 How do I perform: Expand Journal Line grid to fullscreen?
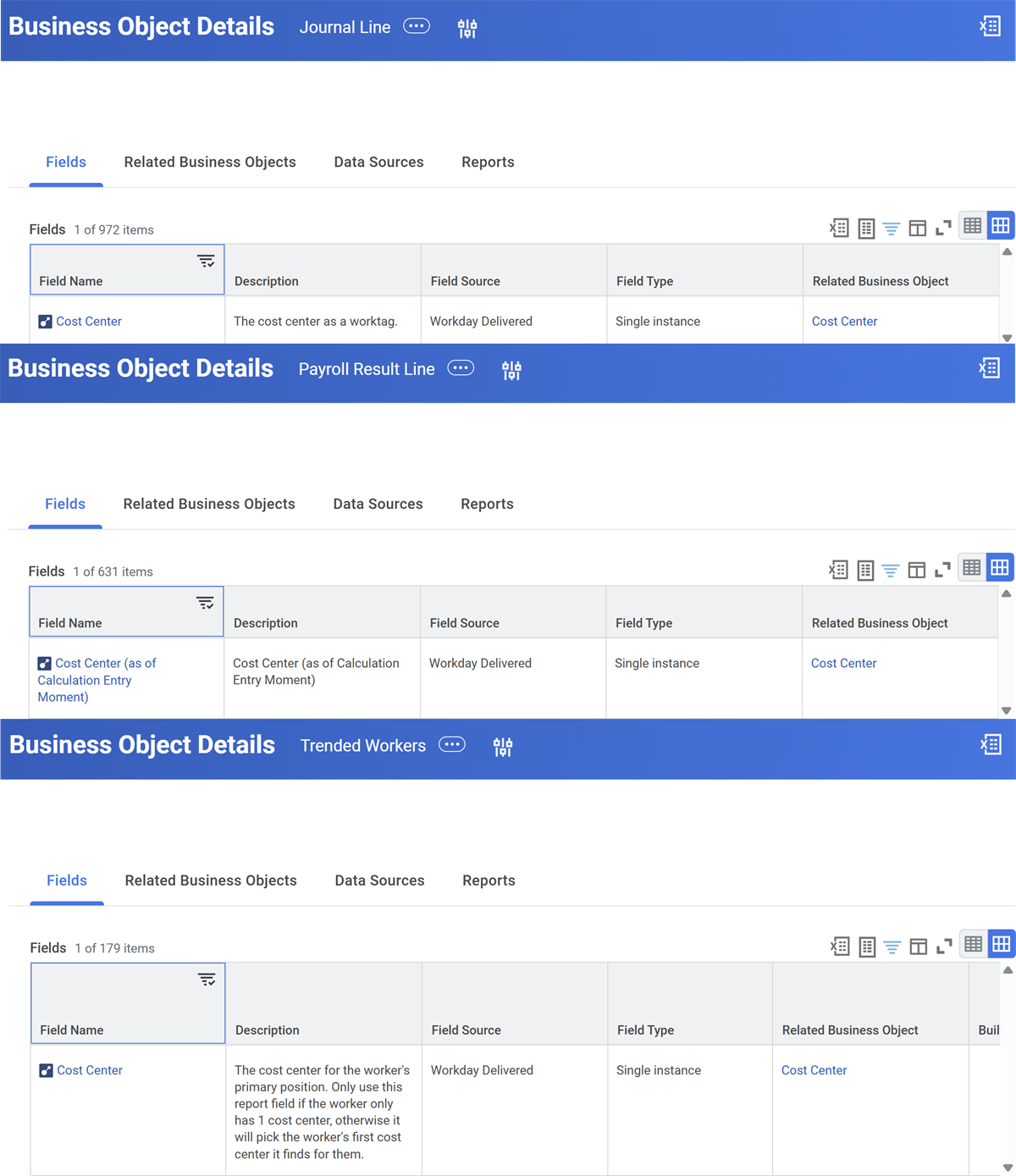pyautogui.click(x=943, y=229)
